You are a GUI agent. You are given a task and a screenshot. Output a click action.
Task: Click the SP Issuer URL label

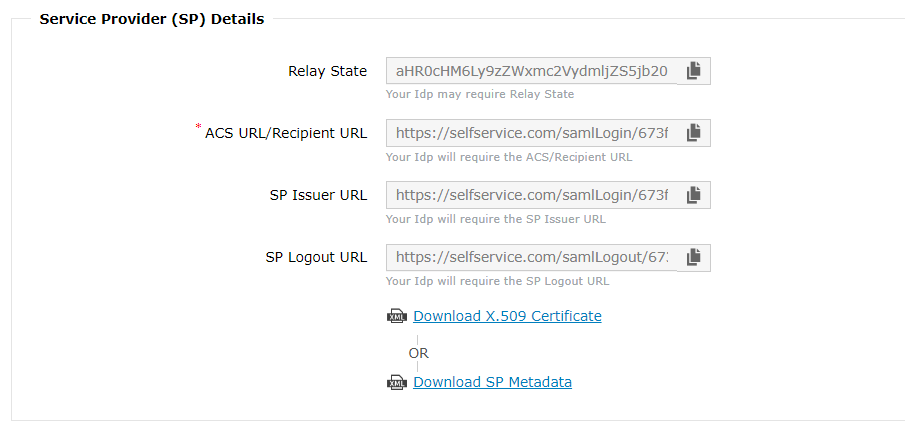pos(318,196)
